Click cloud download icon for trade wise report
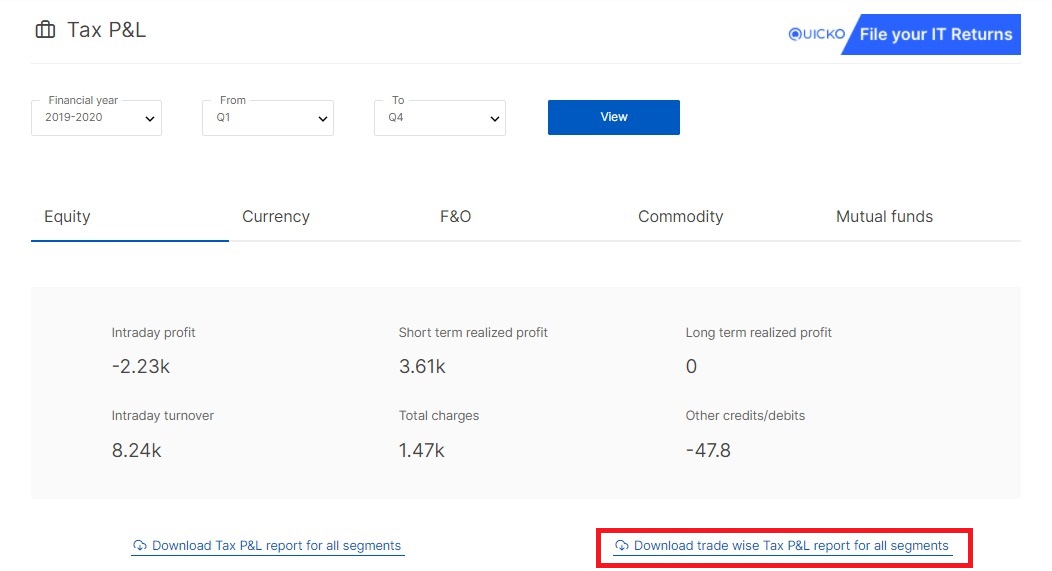The image size is (1052, 571). coord(622,546)
